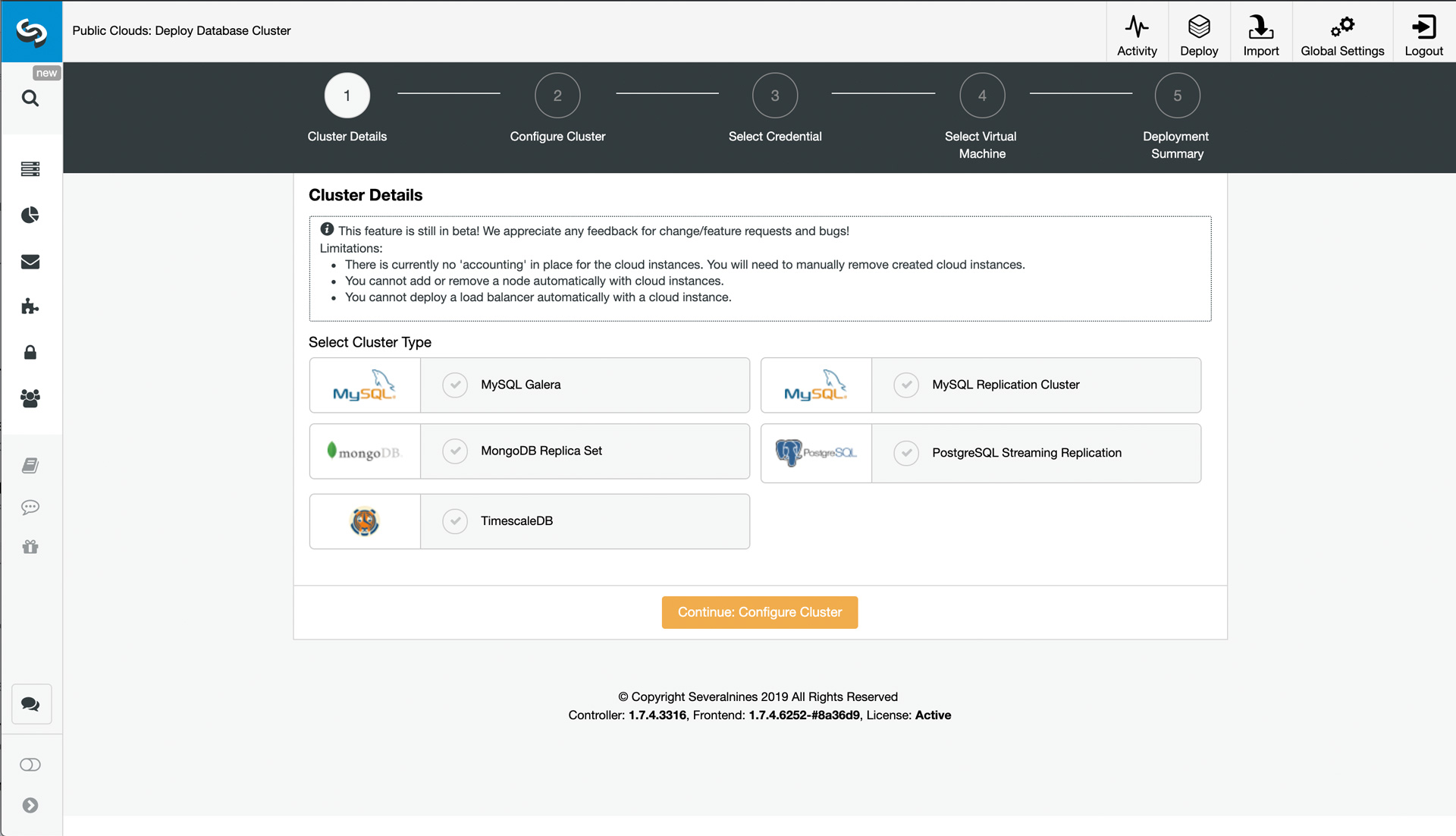
Task: Expand sidebar with the arrow circle icon
Action: coord(30,806)
